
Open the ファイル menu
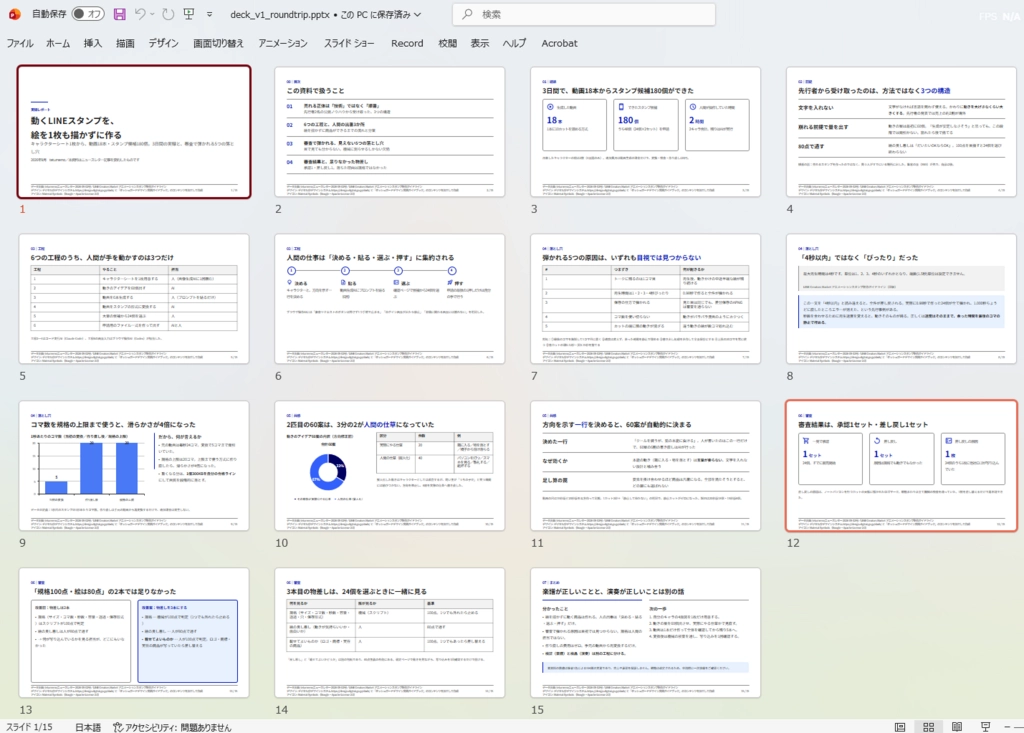20,43
